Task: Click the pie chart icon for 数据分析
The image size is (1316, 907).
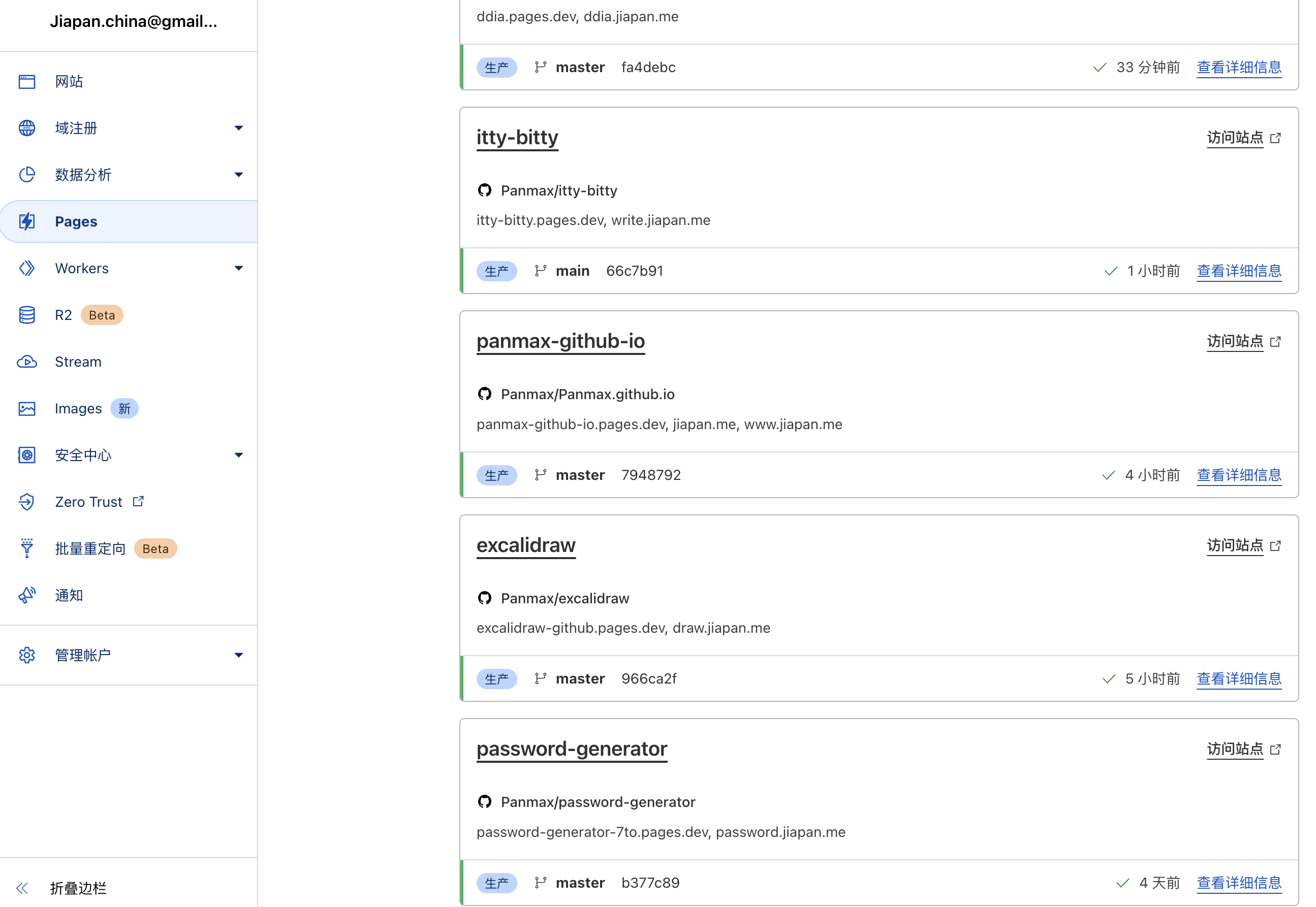Action: point(27,175)
